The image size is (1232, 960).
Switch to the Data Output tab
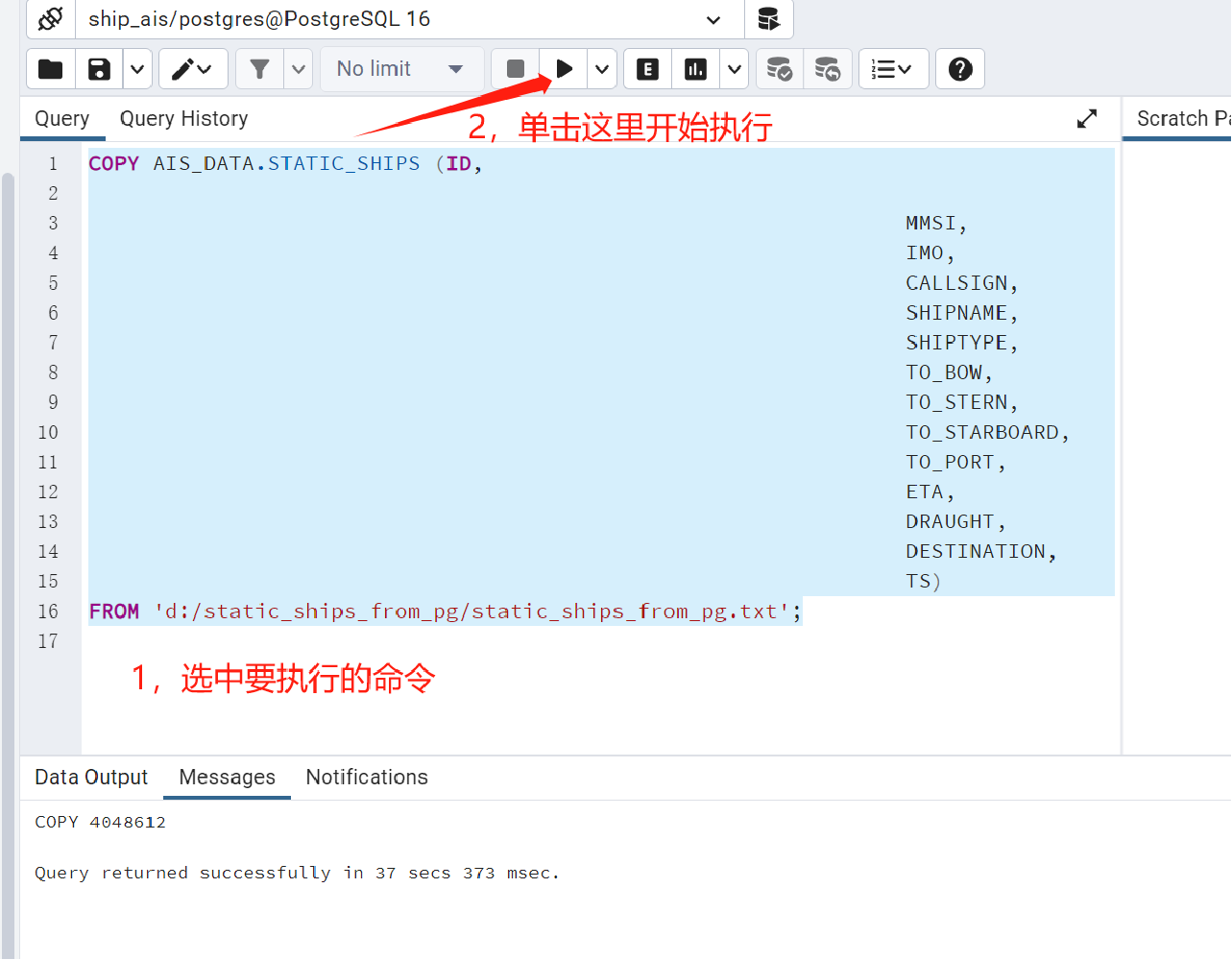pos(91,778)
